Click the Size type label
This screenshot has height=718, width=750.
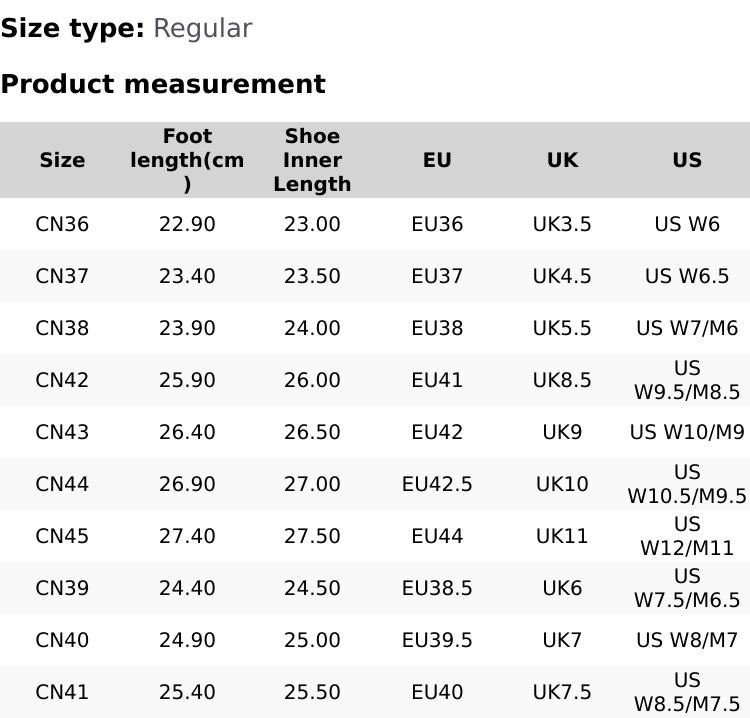click(72, 28)
